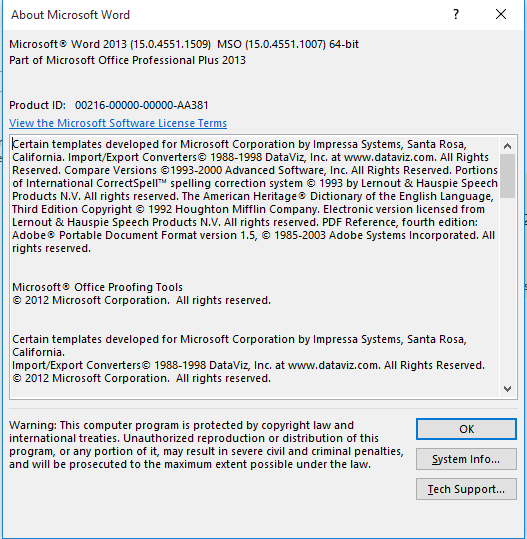This screenshot has width=527, height=539.
Task: Click 'Microsoft® Office Proofing Tools' line
Action: (x=98, y=287)
